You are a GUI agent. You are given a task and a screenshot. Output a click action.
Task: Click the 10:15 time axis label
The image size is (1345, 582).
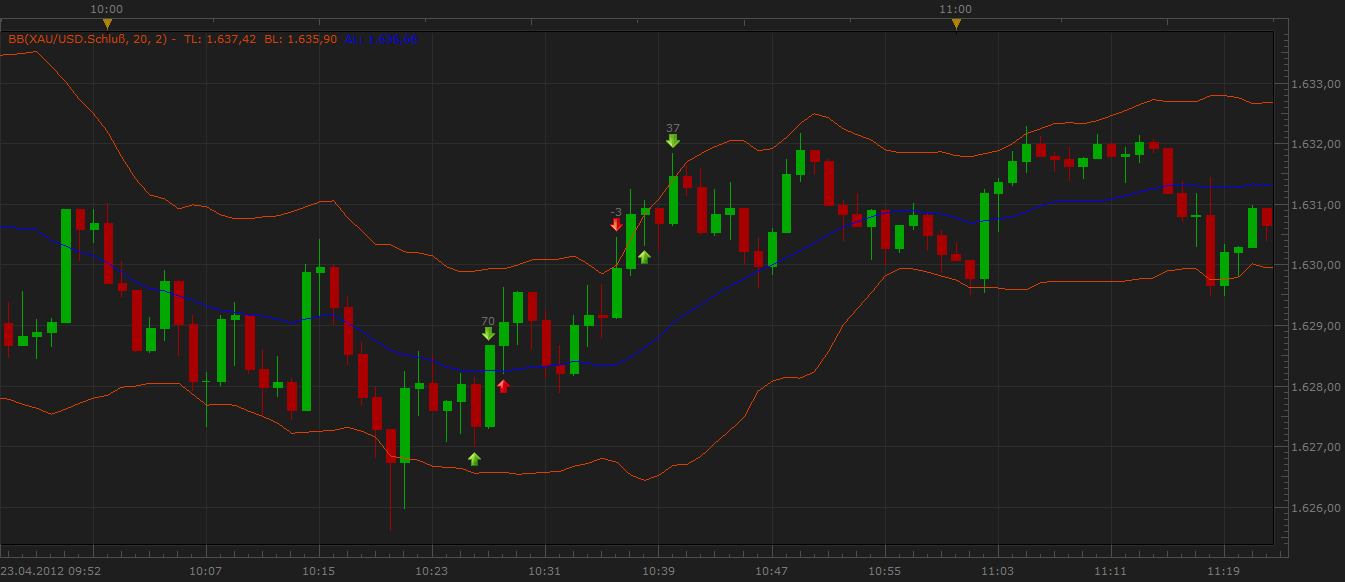[x=318, y=572]
